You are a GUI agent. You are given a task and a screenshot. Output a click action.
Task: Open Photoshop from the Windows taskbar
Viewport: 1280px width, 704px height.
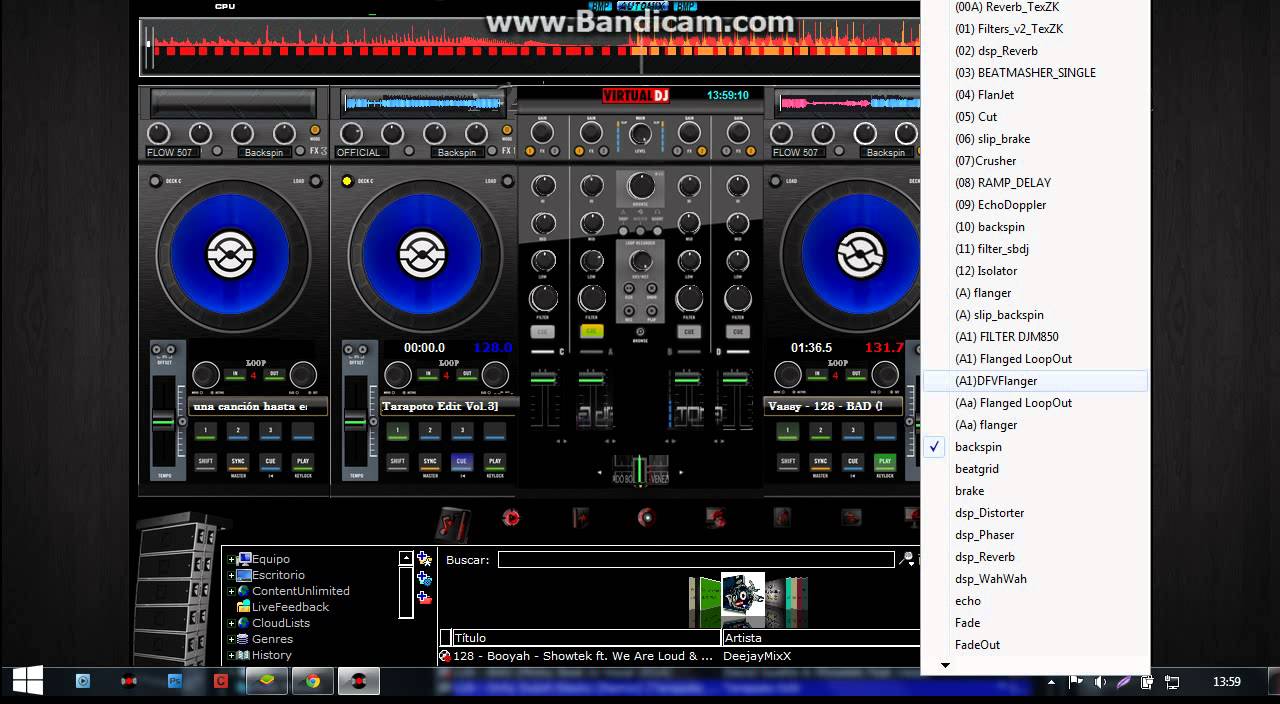175,682
